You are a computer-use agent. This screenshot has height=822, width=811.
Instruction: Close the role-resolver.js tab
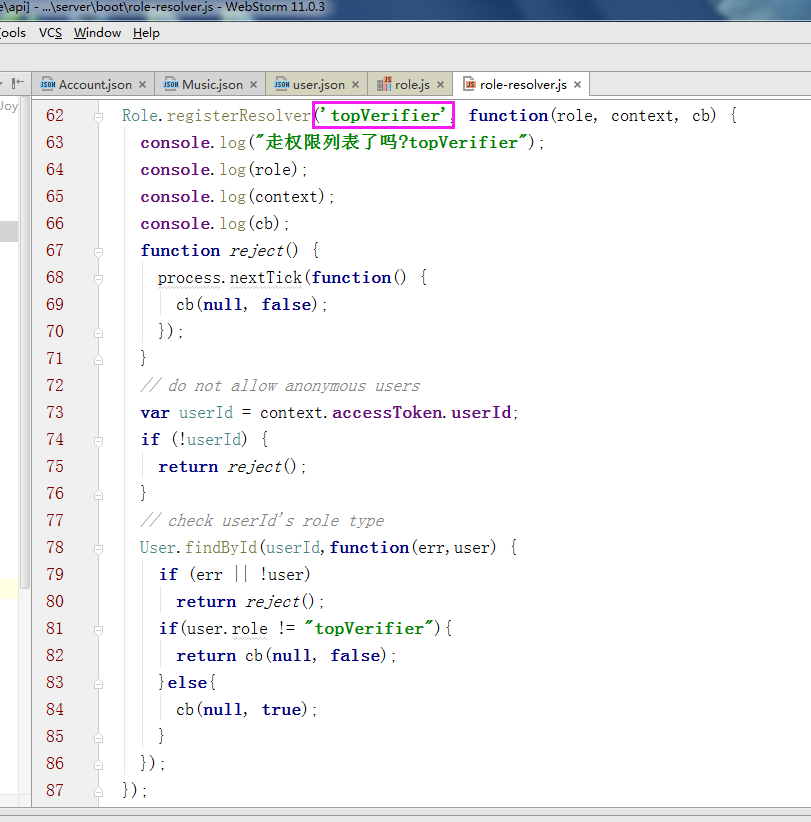coord(578,84)
